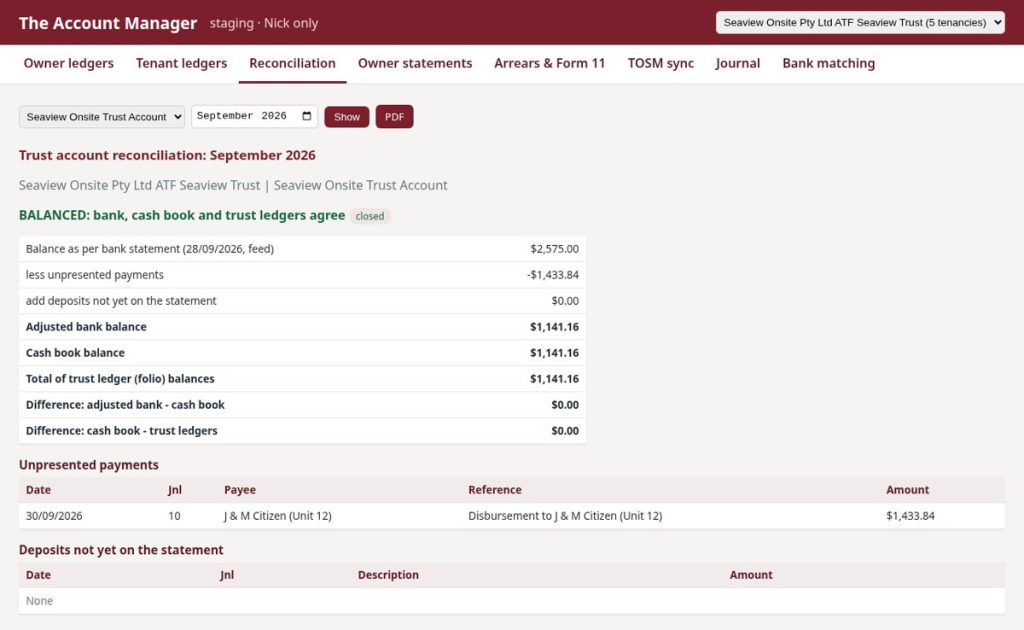This screenshot has width=1024, height=630.
Task: Open the Bank matching tab
Action: pyautogui.click(x=829, y=63)
